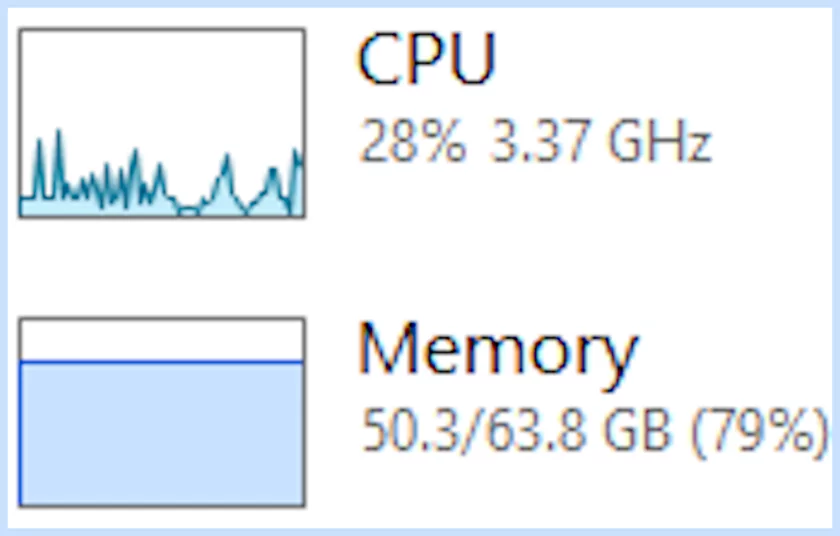Click the CPU usage graph thumbnail

click(162, 122)
